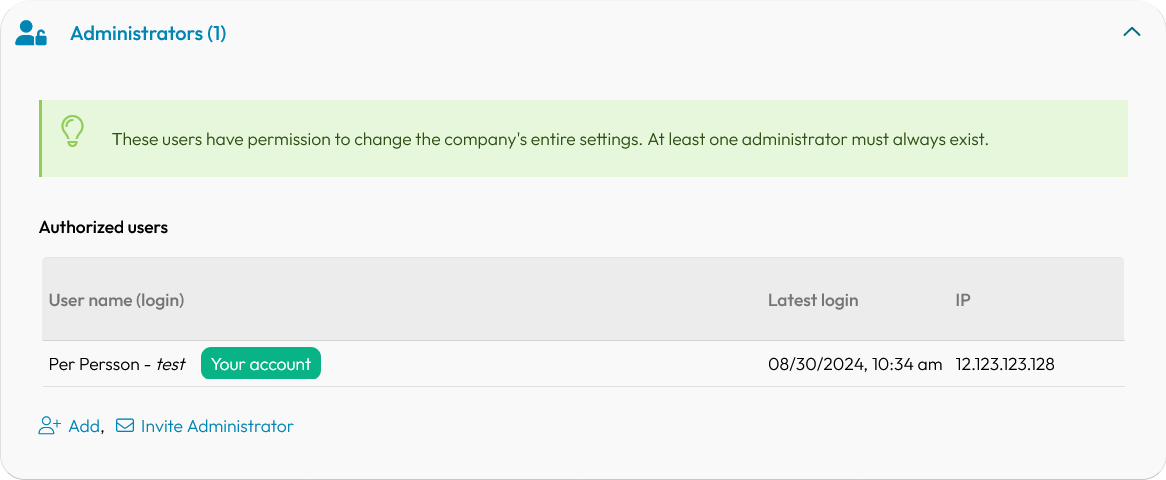Select the Per Persson user row
Image resolution: width=1166 pixels, height=480 pixels.
point(583,364)
